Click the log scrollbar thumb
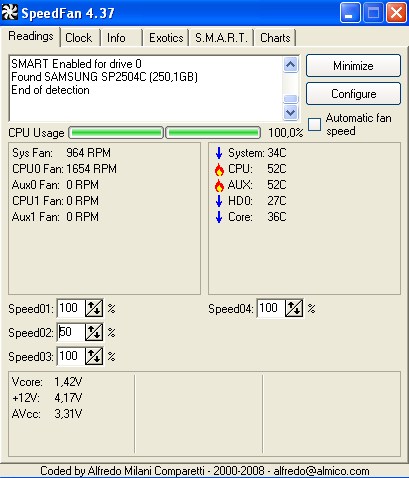 [x=290, y=99]
